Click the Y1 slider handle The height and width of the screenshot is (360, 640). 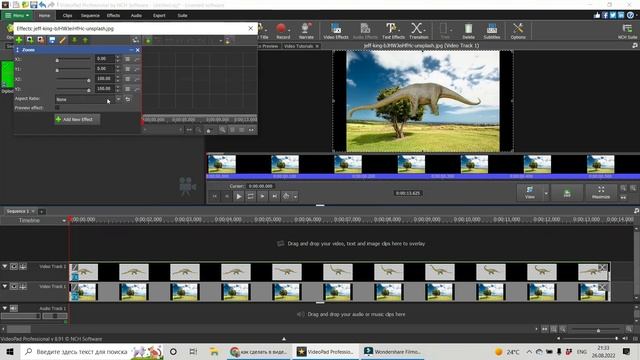58,70
